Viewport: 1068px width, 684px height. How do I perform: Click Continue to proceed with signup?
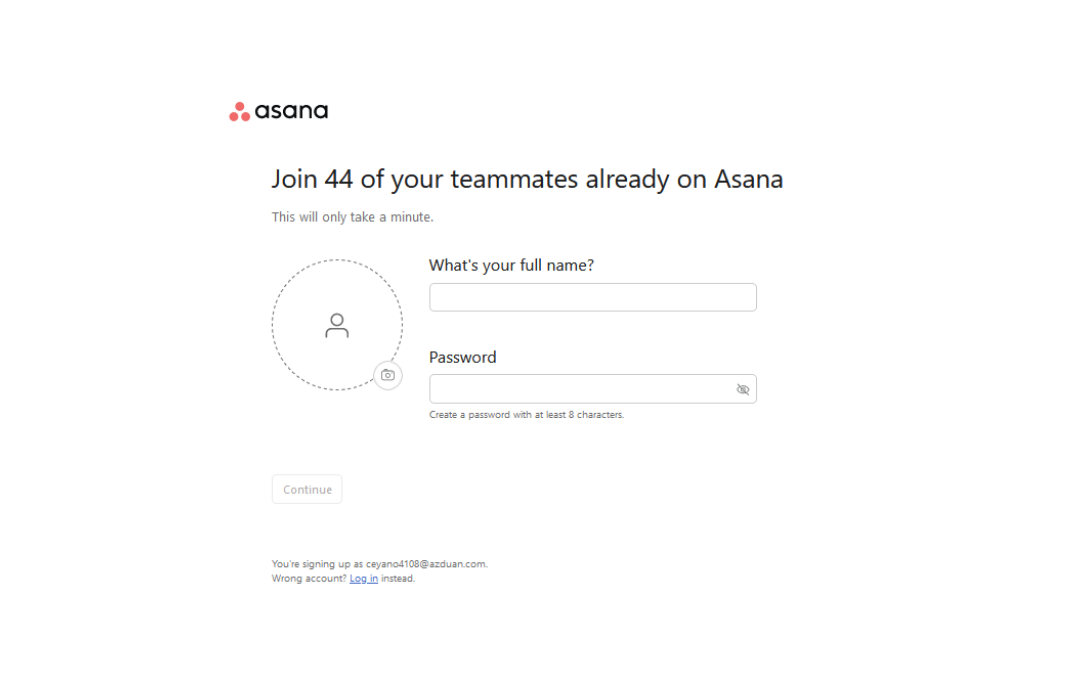(x=306, y=489)
